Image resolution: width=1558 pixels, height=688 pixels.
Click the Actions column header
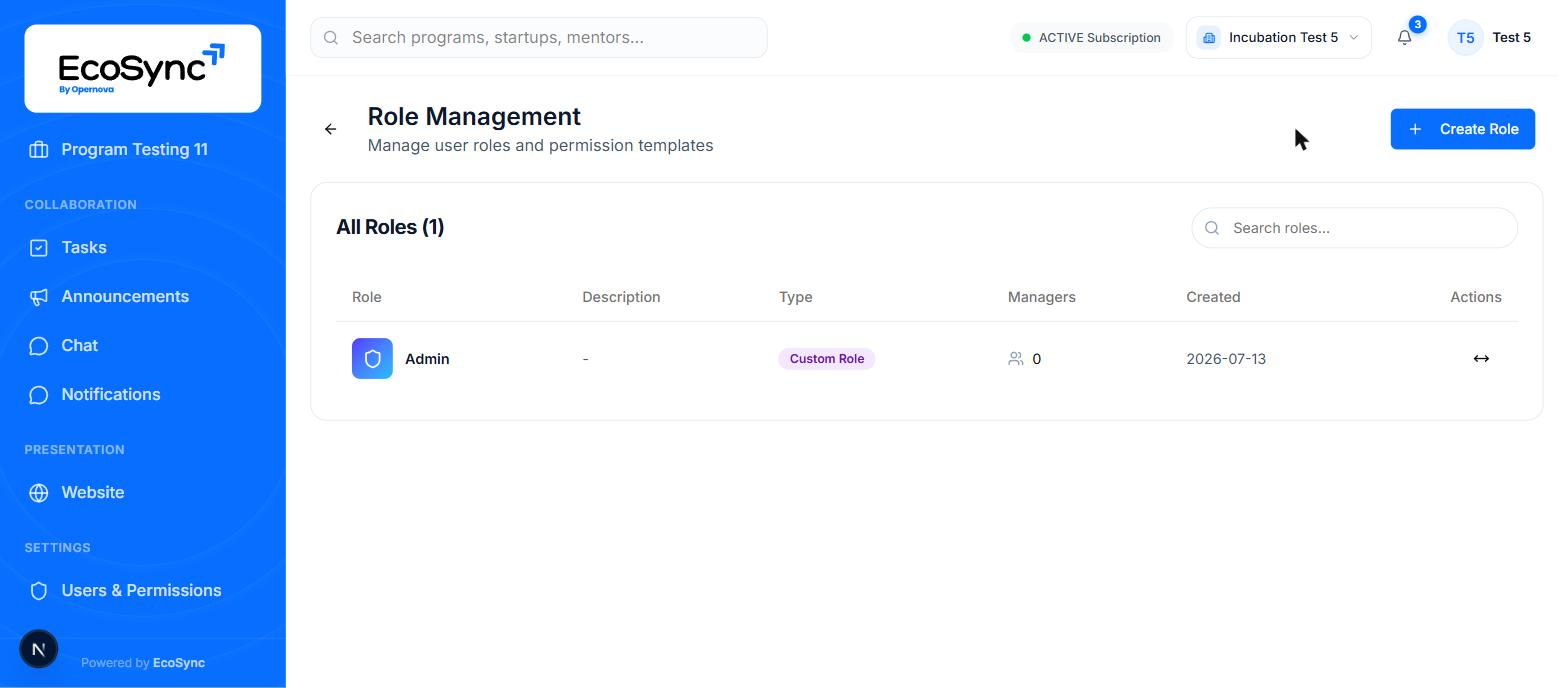(1476, 297)
